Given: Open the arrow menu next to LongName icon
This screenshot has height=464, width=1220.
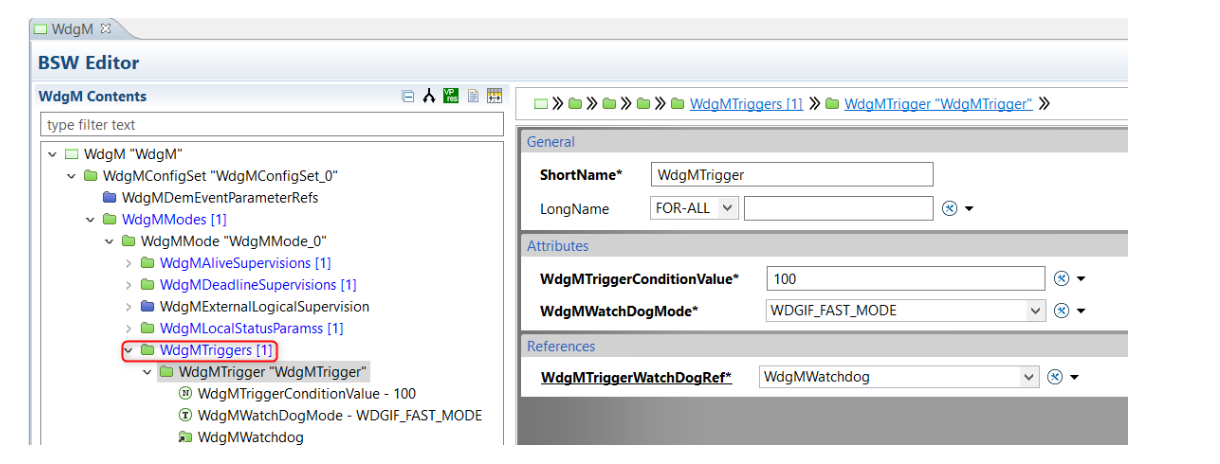Looking at the screenshot, I should [969, 209].
